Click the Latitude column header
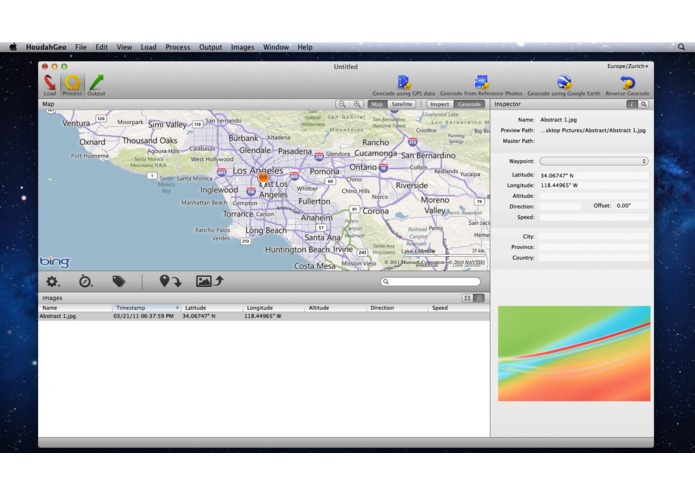695x494 pixels. click(x=212, y=307)
